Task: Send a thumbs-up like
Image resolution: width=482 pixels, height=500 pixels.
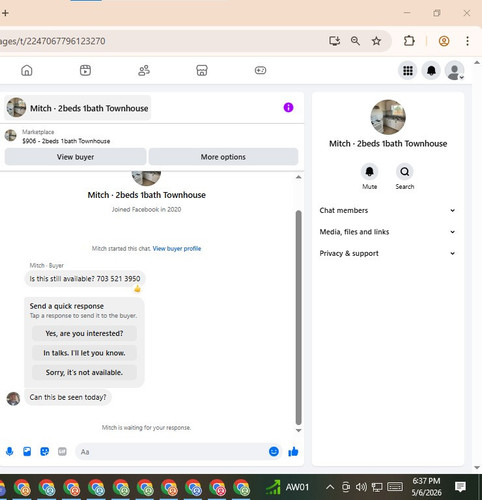Action: click(293, 452)
